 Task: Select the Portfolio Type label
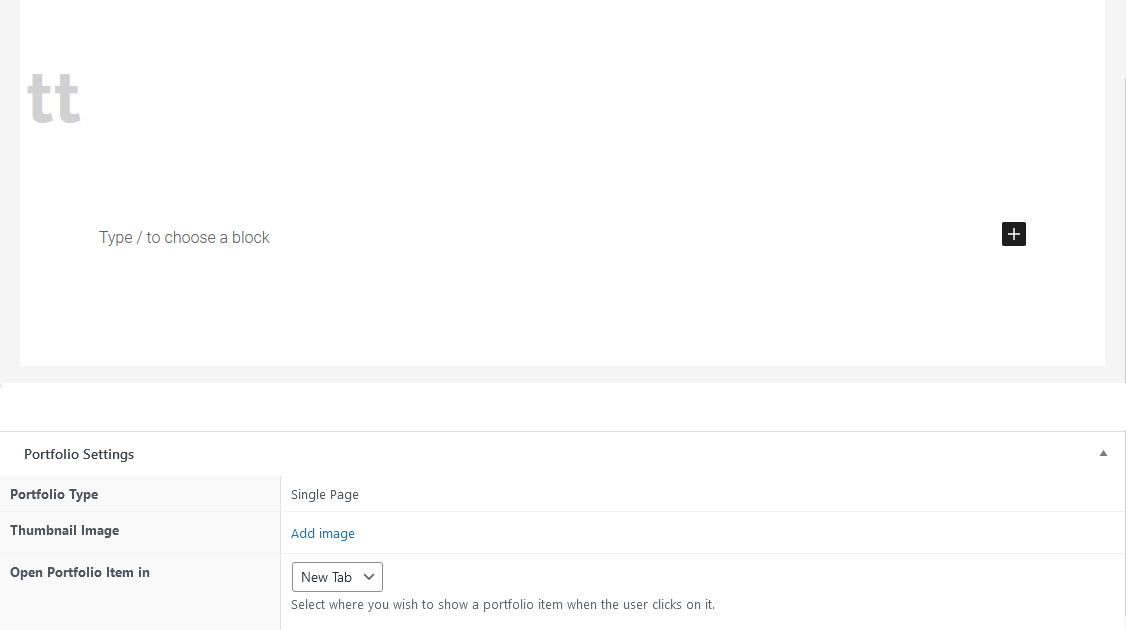click(x=54, y=494)
